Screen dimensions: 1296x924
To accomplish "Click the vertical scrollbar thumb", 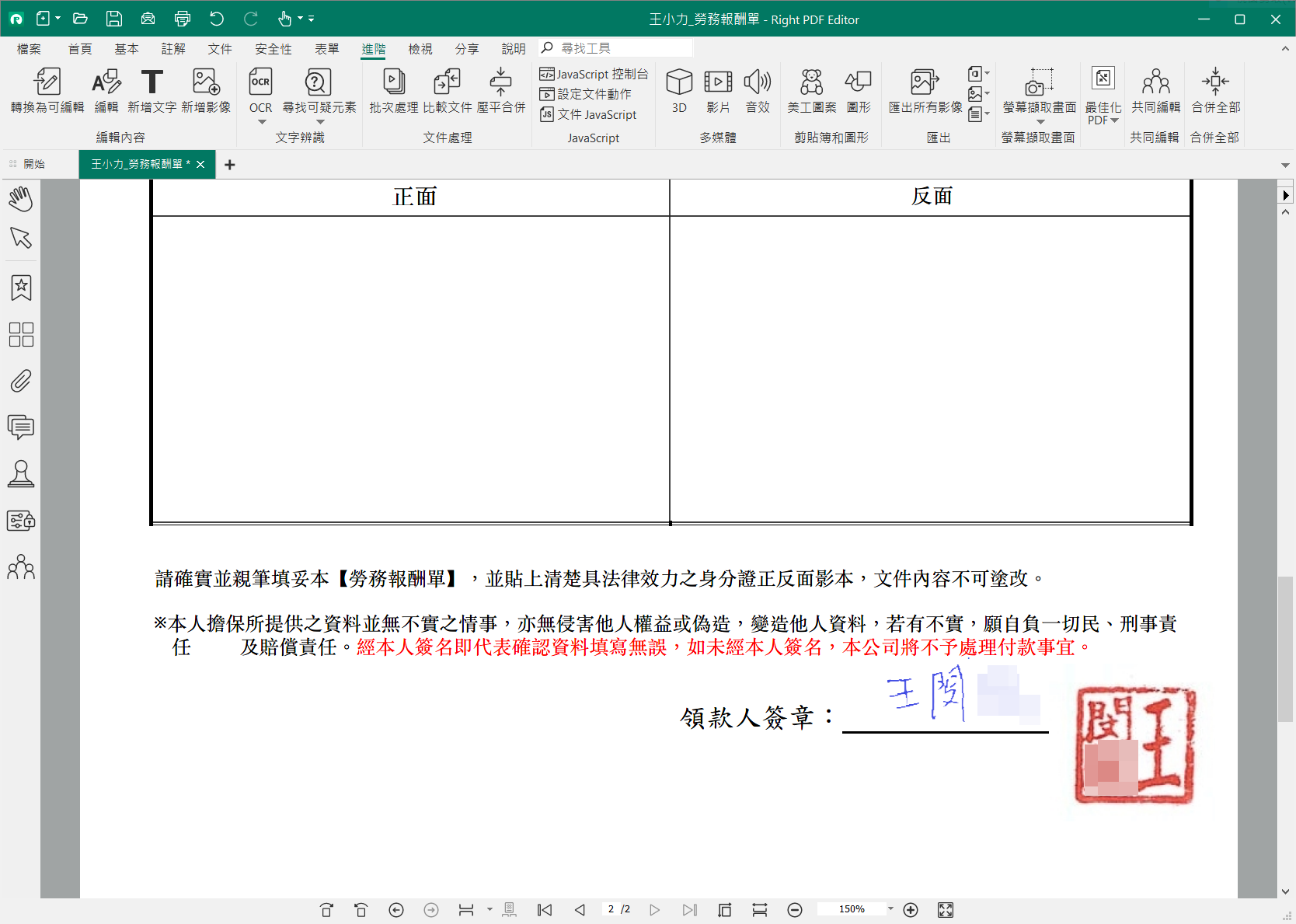I will click(x=1286, y=649).
